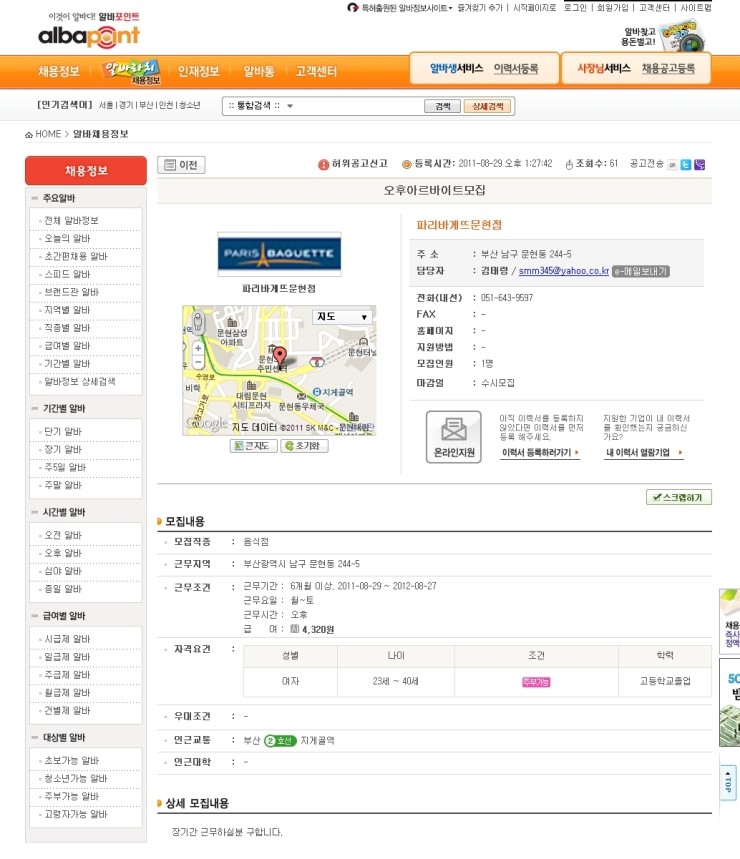The width and height of the screenshot is (740, 859).
Task: Click the purple phone share icon
Action: tap(699, 164)
